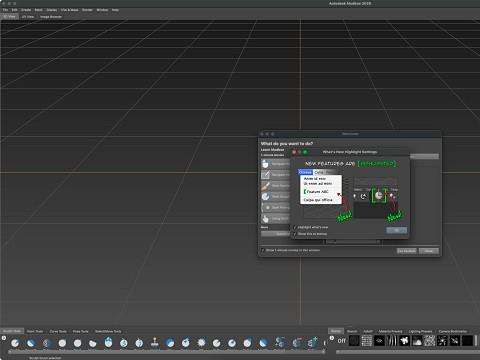Open the File menu
The height and width of the screenshot is (360, 480).
(5, 10)
